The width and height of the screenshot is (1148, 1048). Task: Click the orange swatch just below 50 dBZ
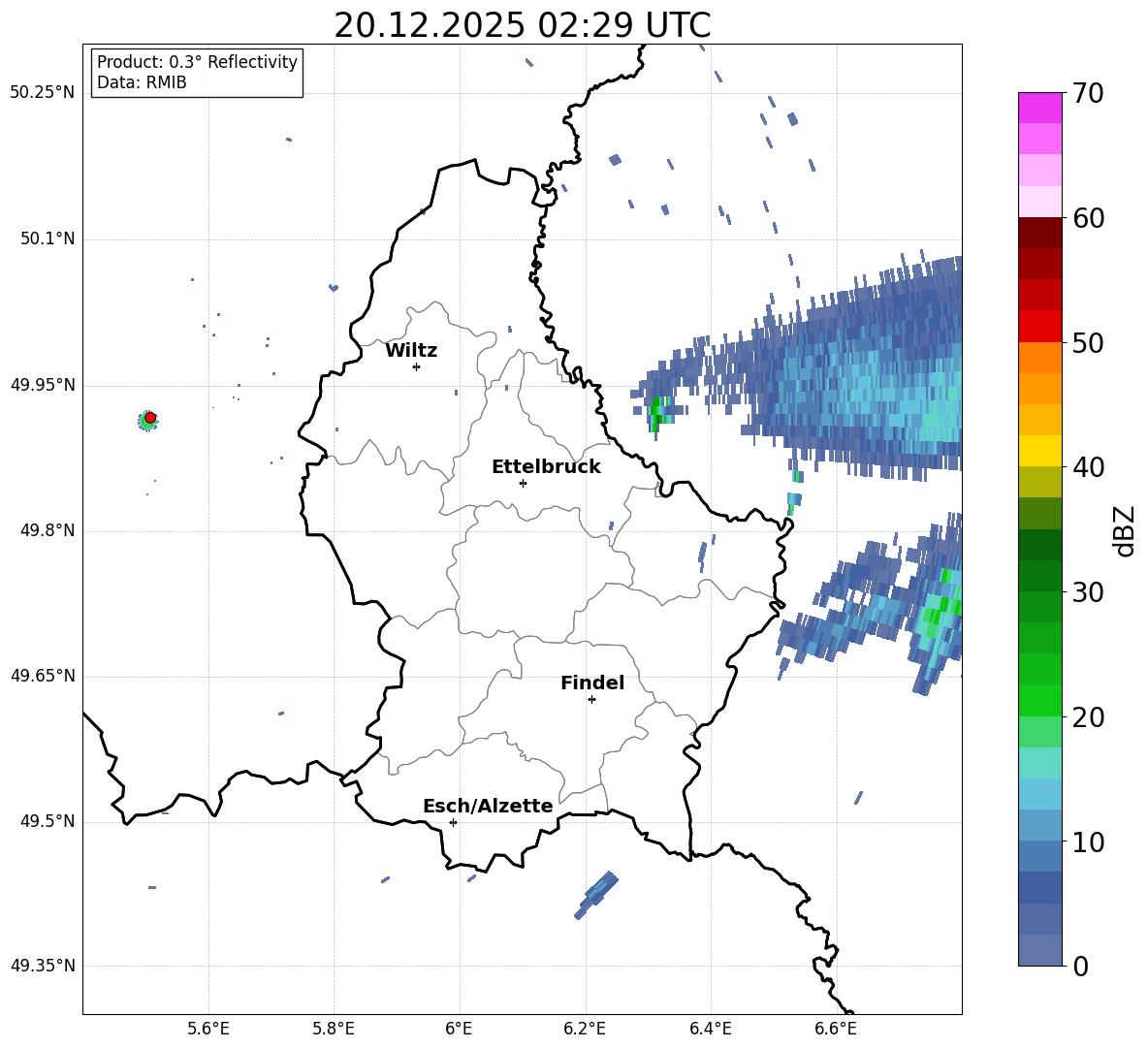pos(1039,357)
